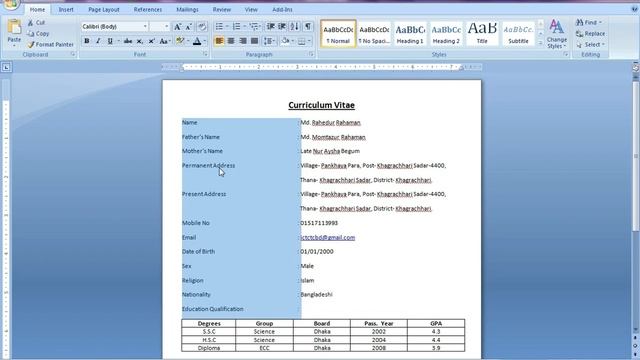640x360 pixels.
Task: Open the Clipboard pane launcher
Action: pyautogui.click(x=73, y=54)
